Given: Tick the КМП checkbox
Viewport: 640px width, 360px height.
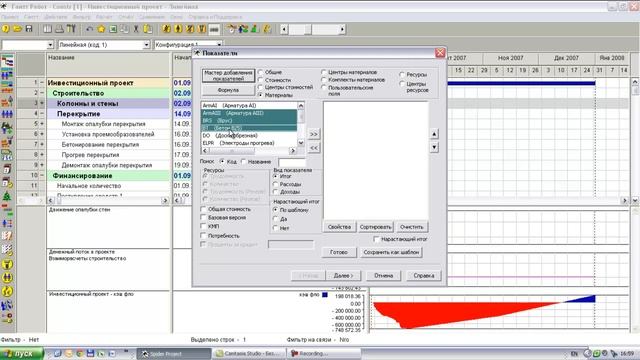Looking at the screenshot, I should click(203, 226).
